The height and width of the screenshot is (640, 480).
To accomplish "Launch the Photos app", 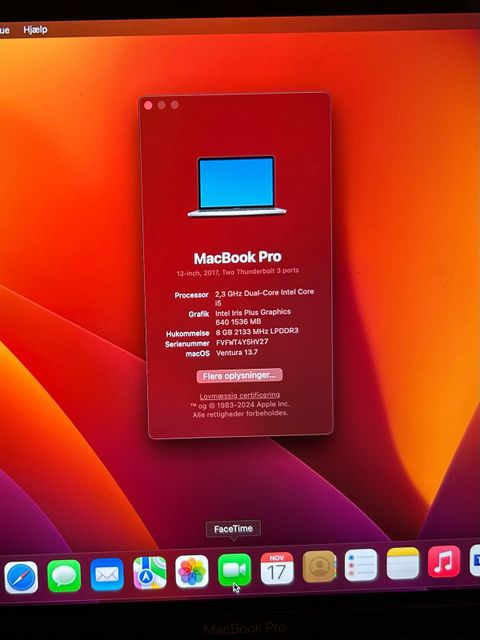I will (192, 571).
